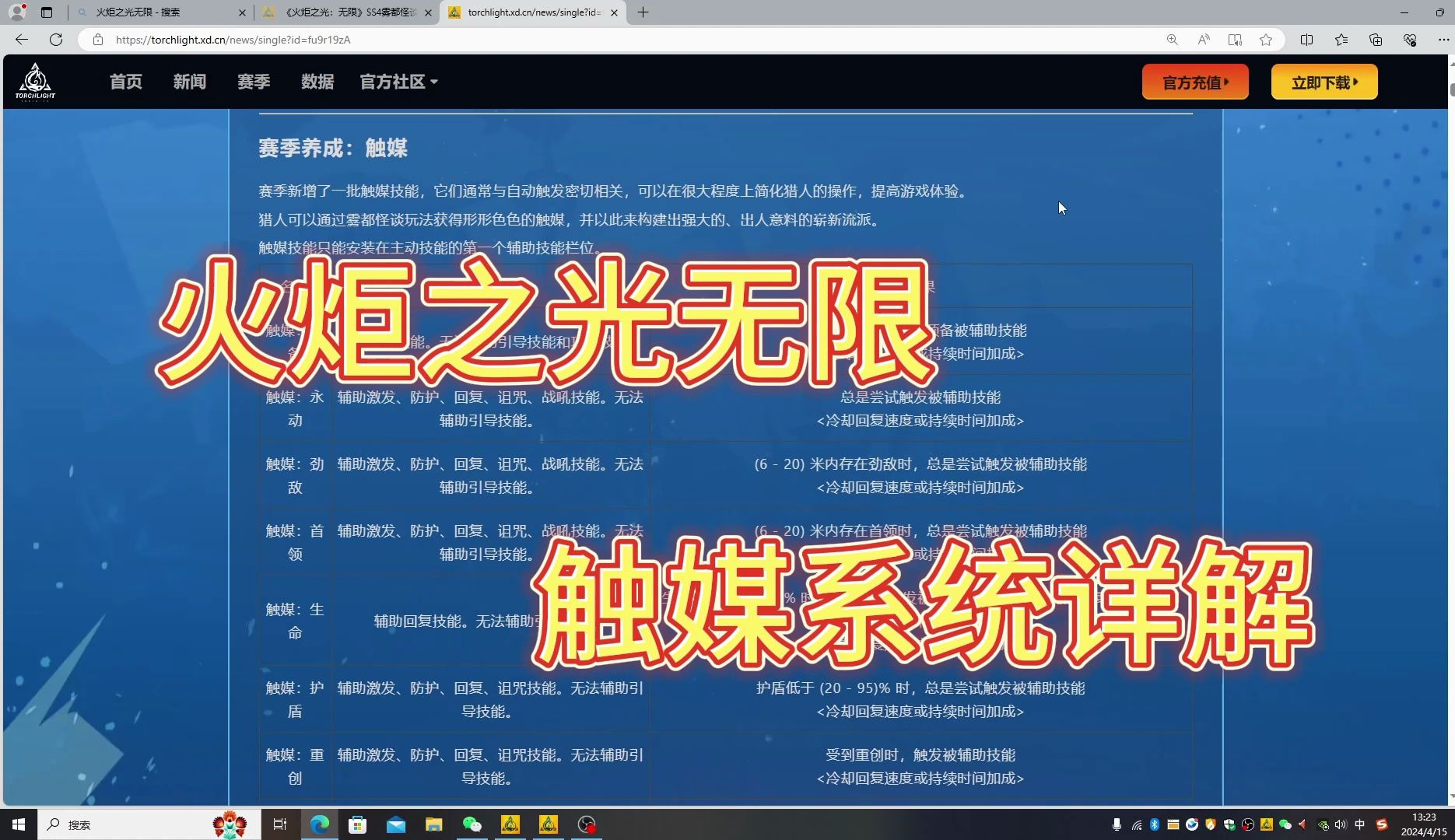Open Microsoft Store from taskbar
1455x840 pixels.
click(358, 824)
